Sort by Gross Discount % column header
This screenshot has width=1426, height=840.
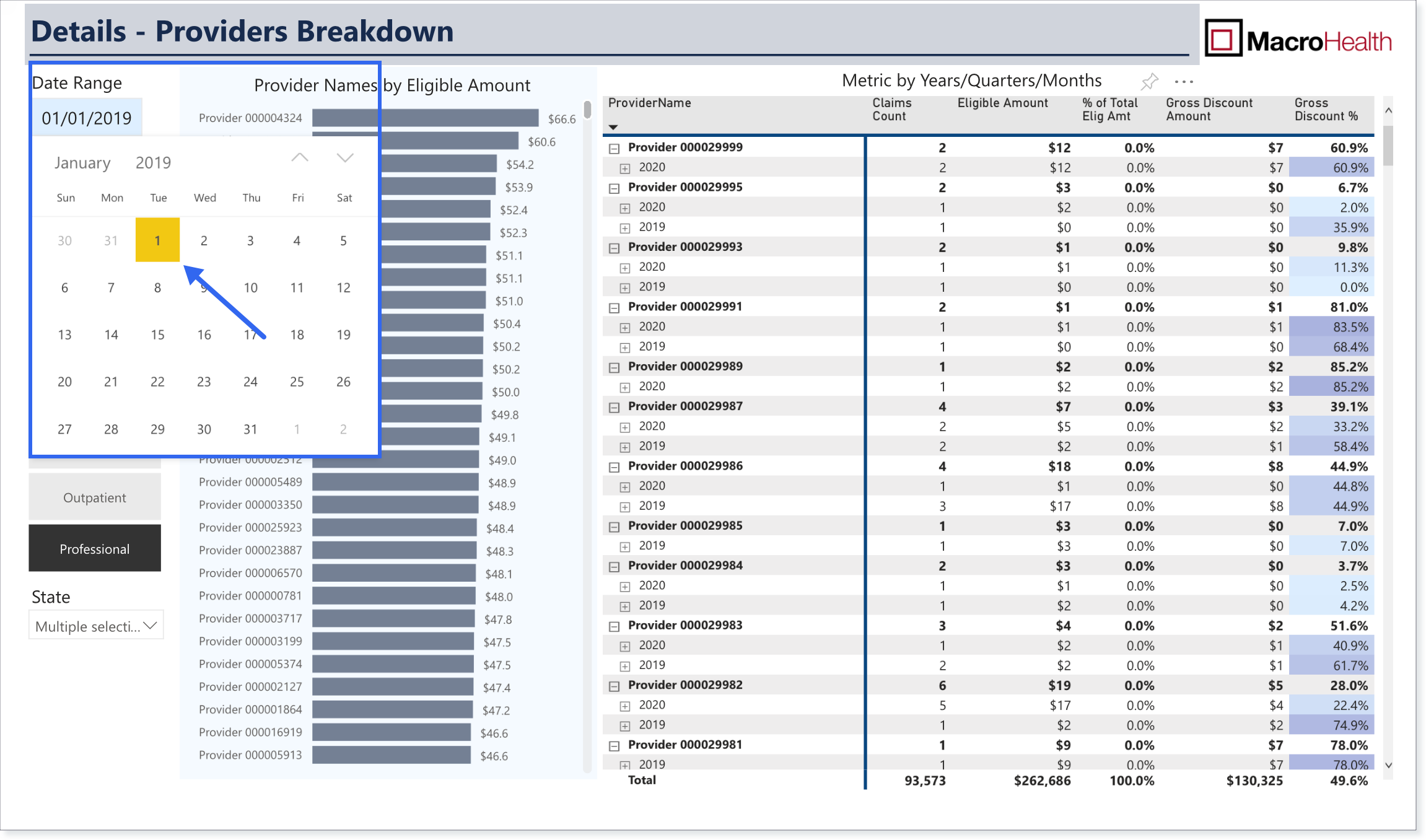tap(1326, 109)
